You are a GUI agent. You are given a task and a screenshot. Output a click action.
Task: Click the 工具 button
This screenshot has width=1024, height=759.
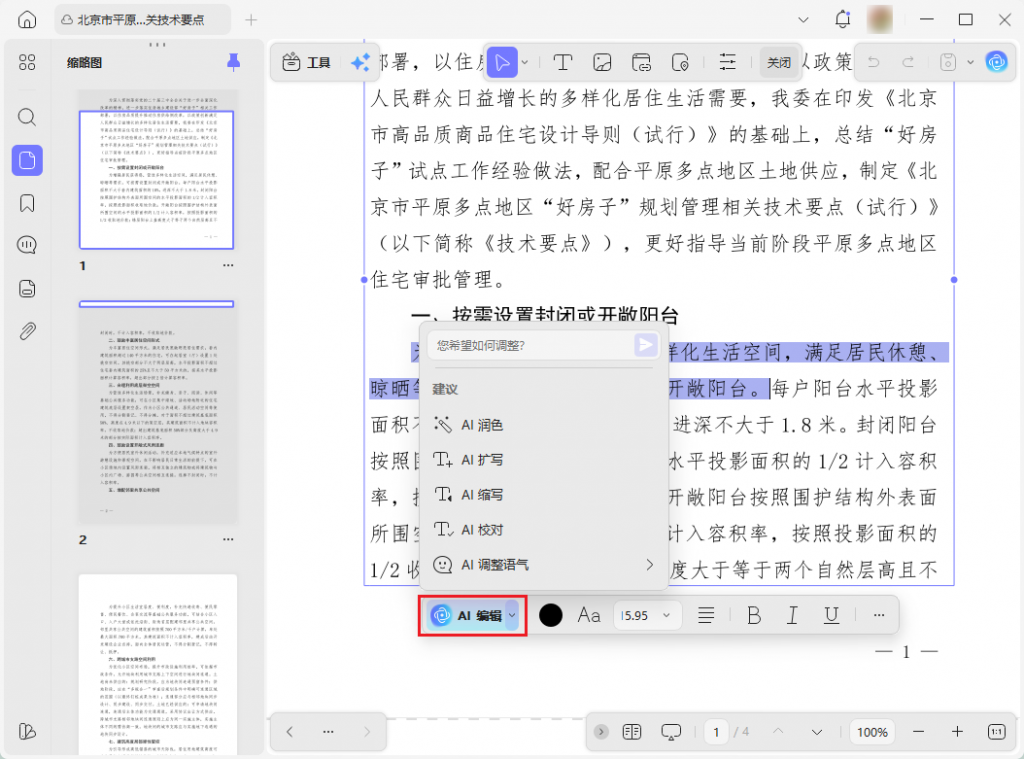click(307, 62)
